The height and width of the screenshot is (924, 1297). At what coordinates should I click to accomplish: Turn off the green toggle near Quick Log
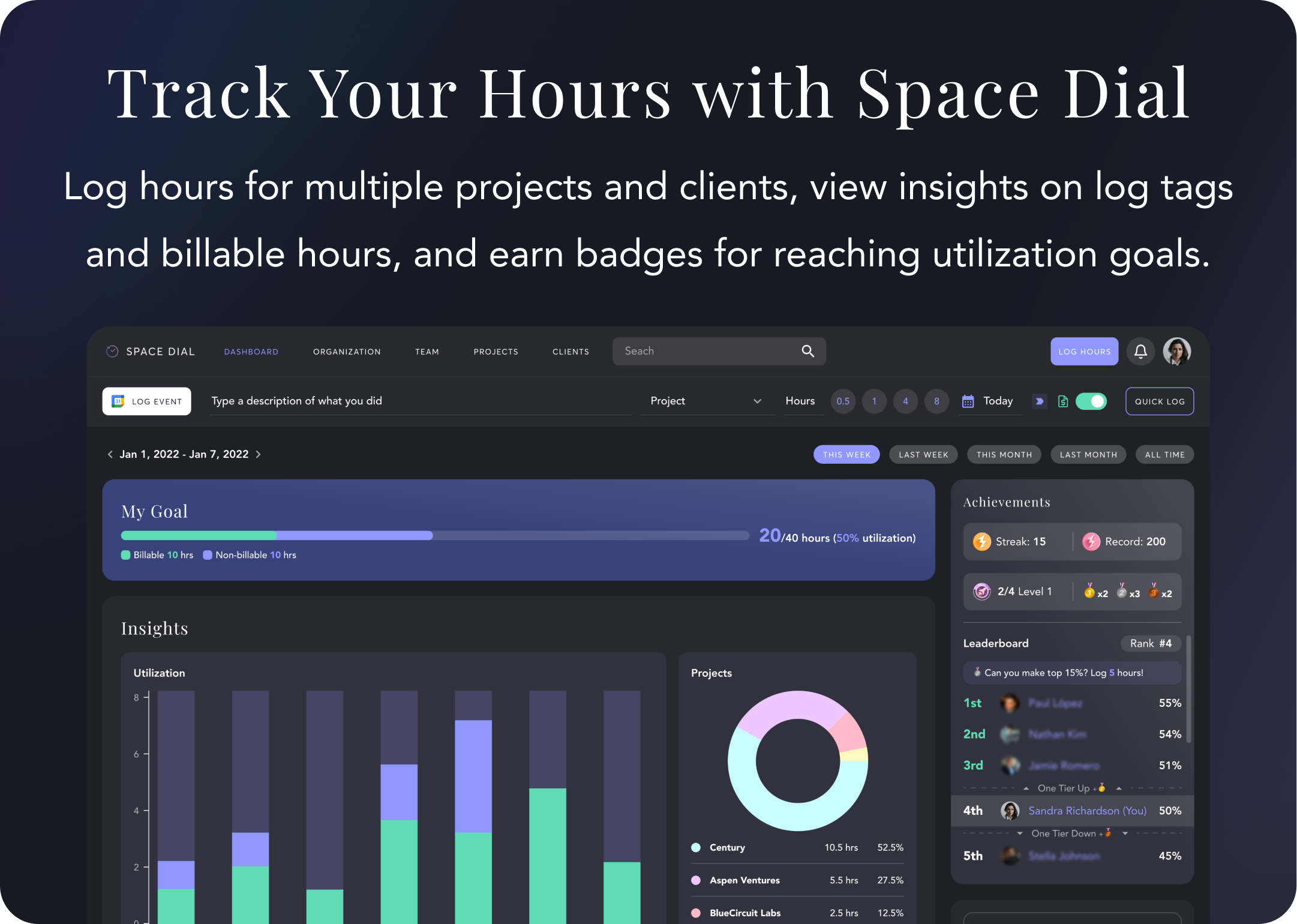click(1091, 401)
